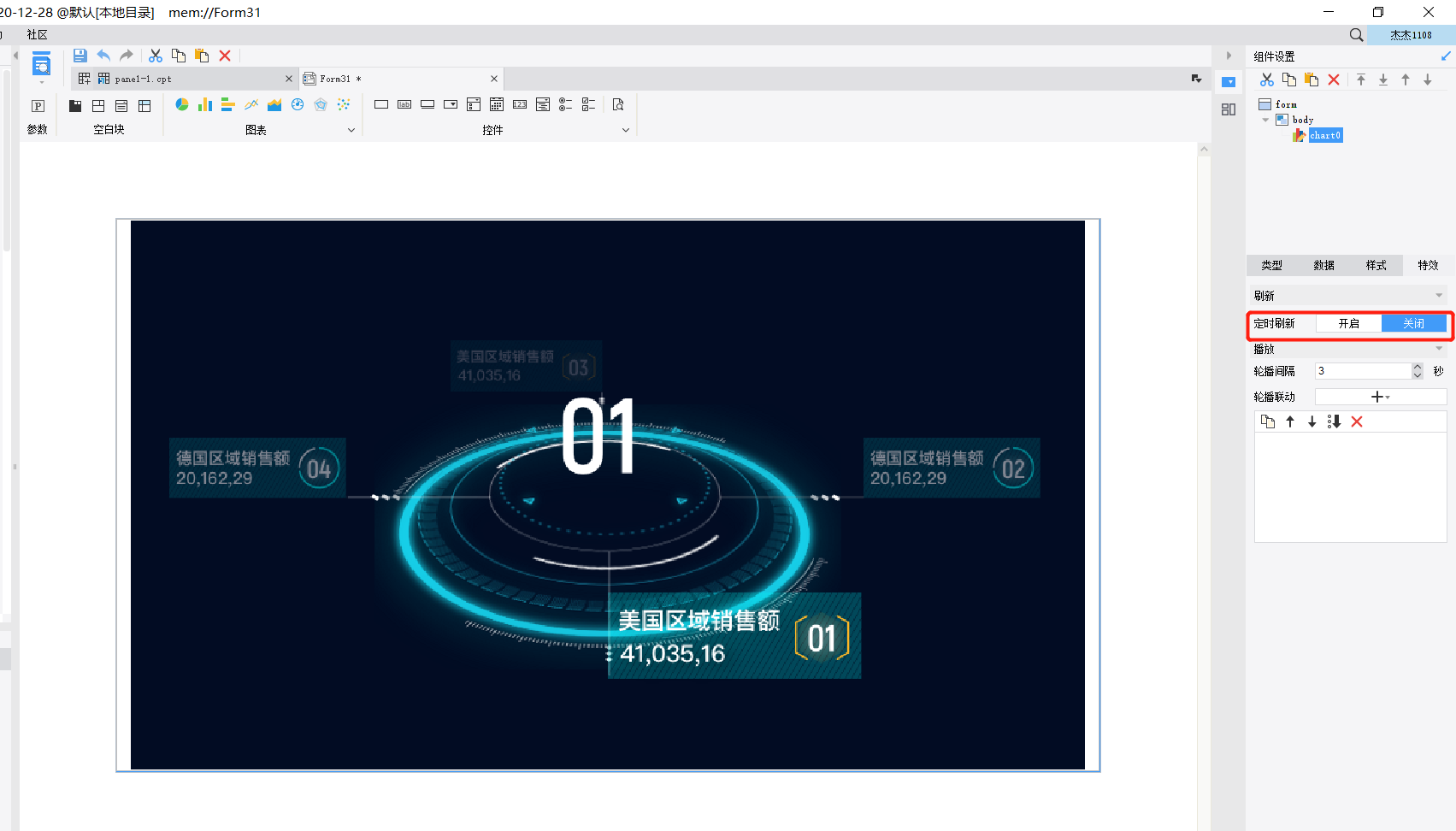Click scissors cut icon in the main toolbar
This screenshot has width=1456, height=831.
point(156,56)
